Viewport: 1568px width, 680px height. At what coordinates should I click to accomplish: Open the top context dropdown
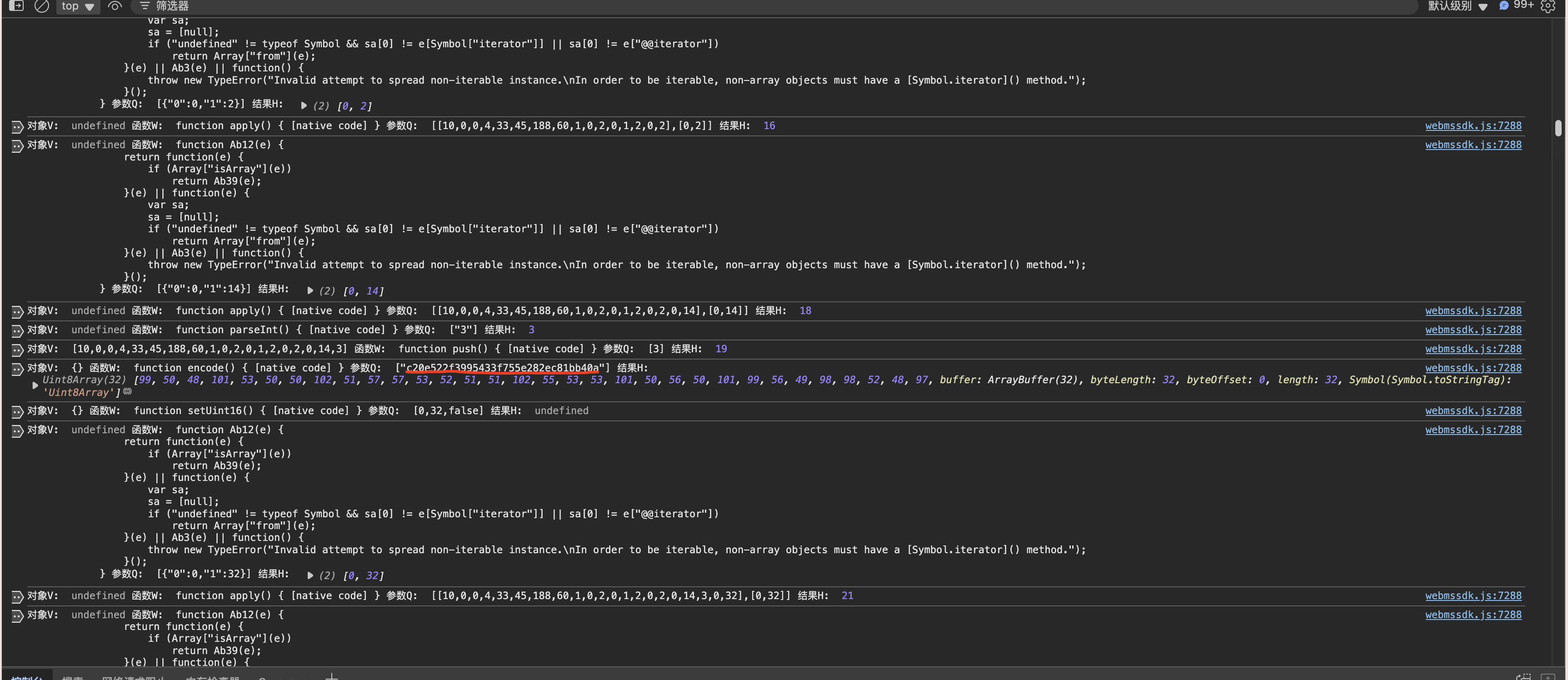tap(78, 6)
